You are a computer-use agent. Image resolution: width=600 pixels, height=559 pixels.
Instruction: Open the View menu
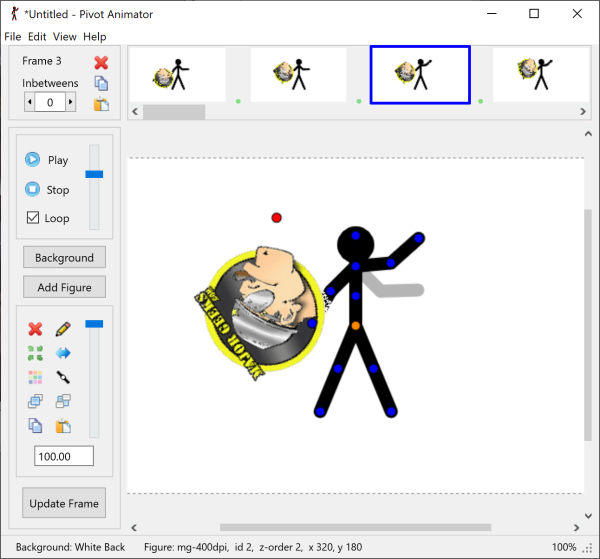[x=65, y=37]
